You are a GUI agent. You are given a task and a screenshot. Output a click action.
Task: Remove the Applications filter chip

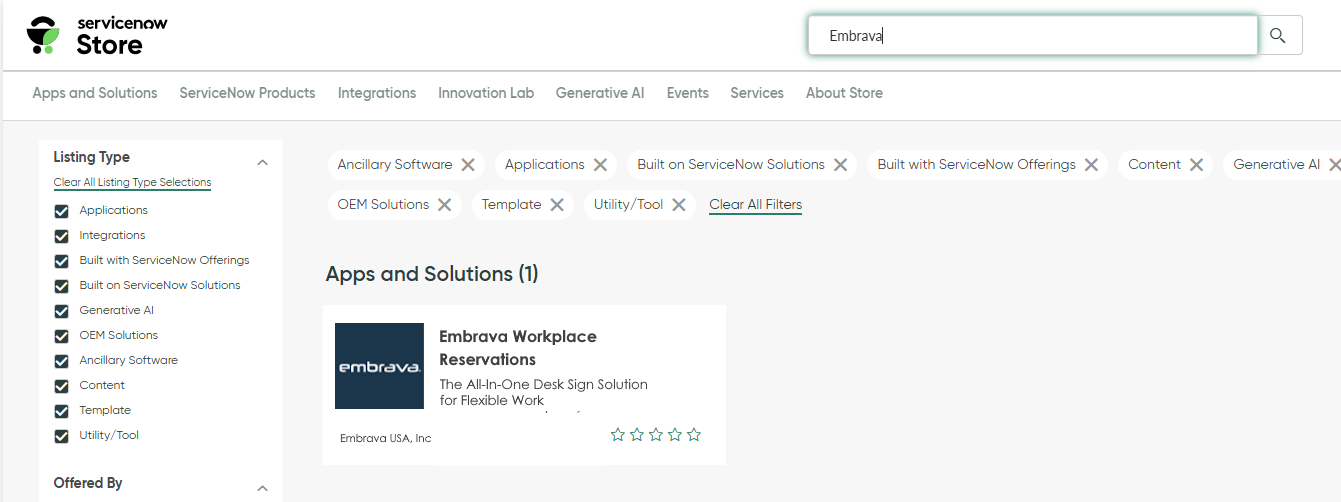[600, 165]
